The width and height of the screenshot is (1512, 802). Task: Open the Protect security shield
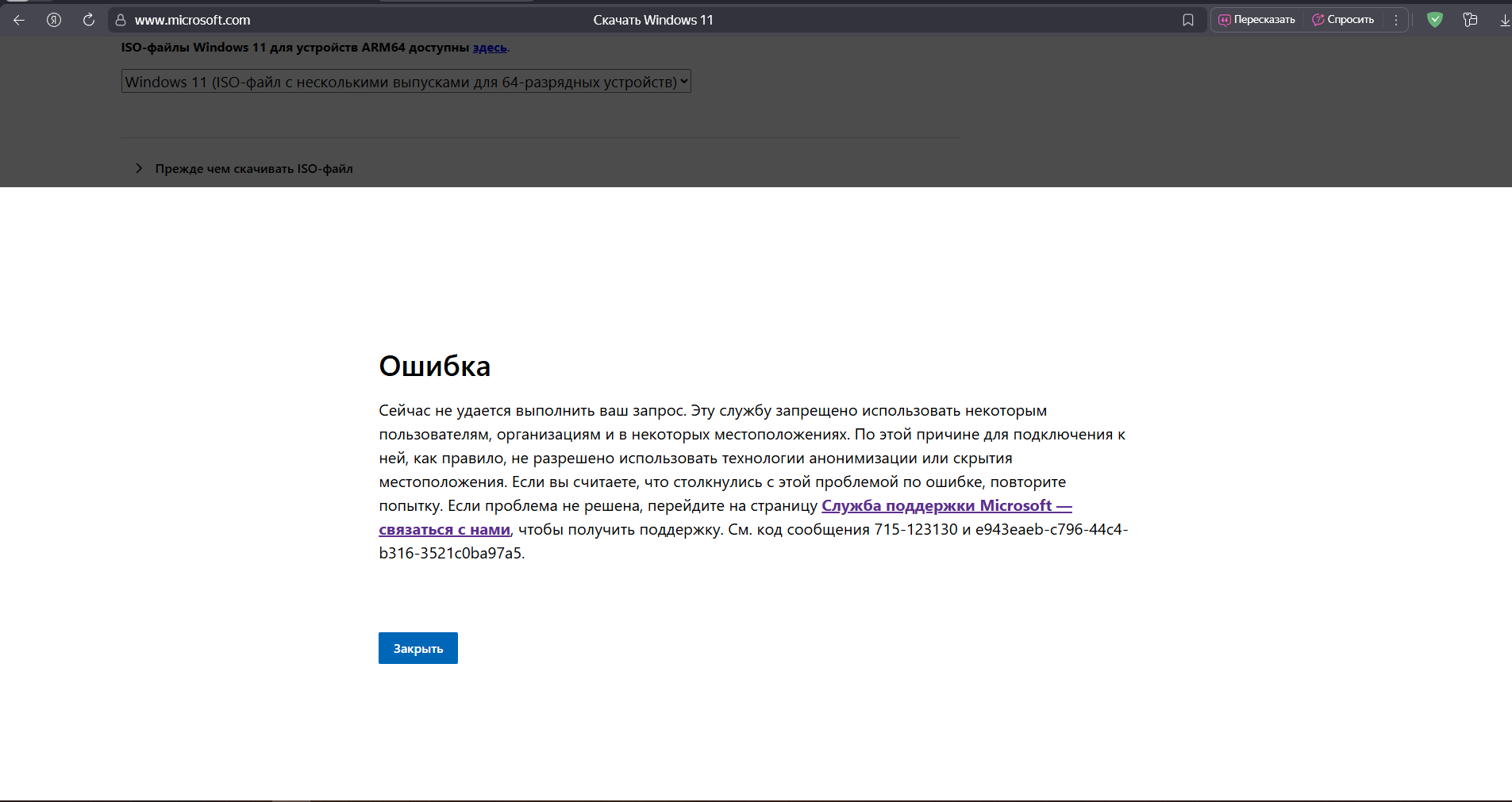[x=1434, y=20]
